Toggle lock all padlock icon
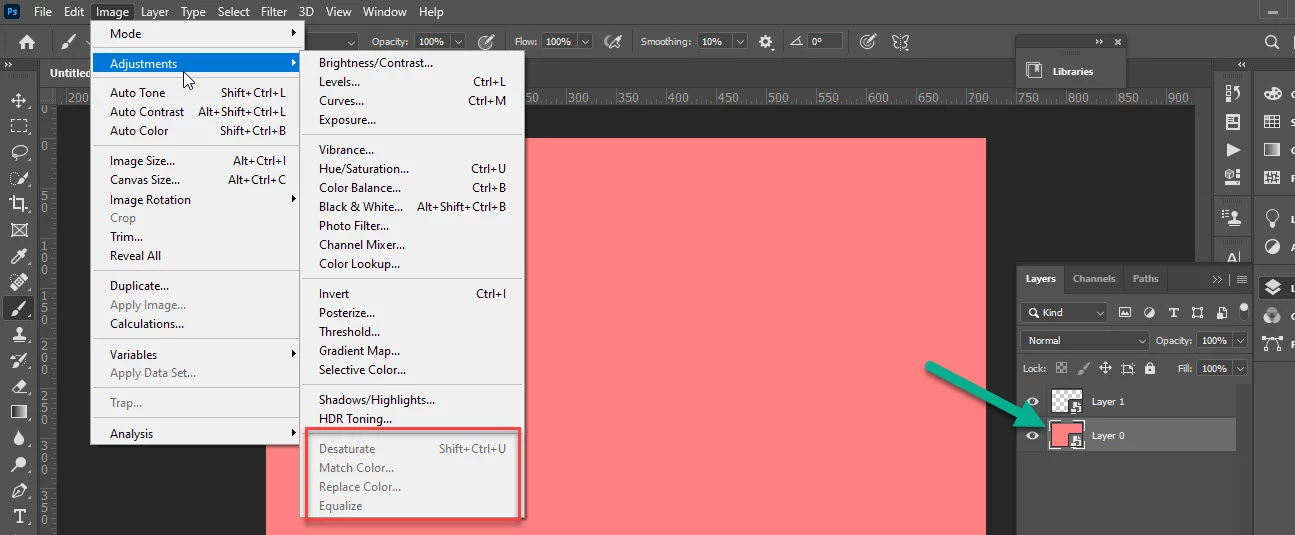Screen dimensions: 1295x535 coord(1151,368)
